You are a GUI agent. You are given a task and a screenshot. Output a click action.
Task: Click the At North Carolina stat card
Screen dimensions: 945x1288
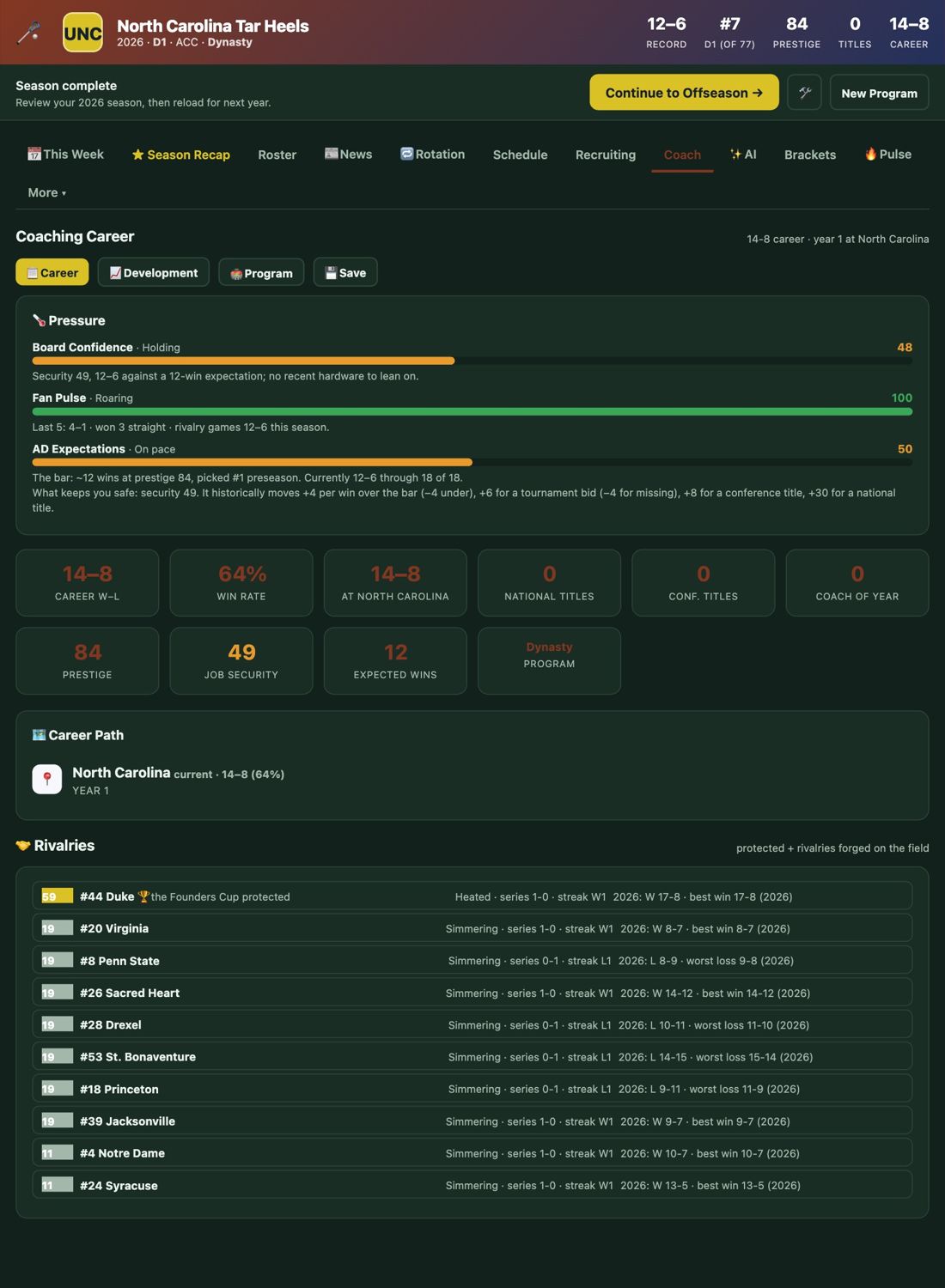click(395, 582)
